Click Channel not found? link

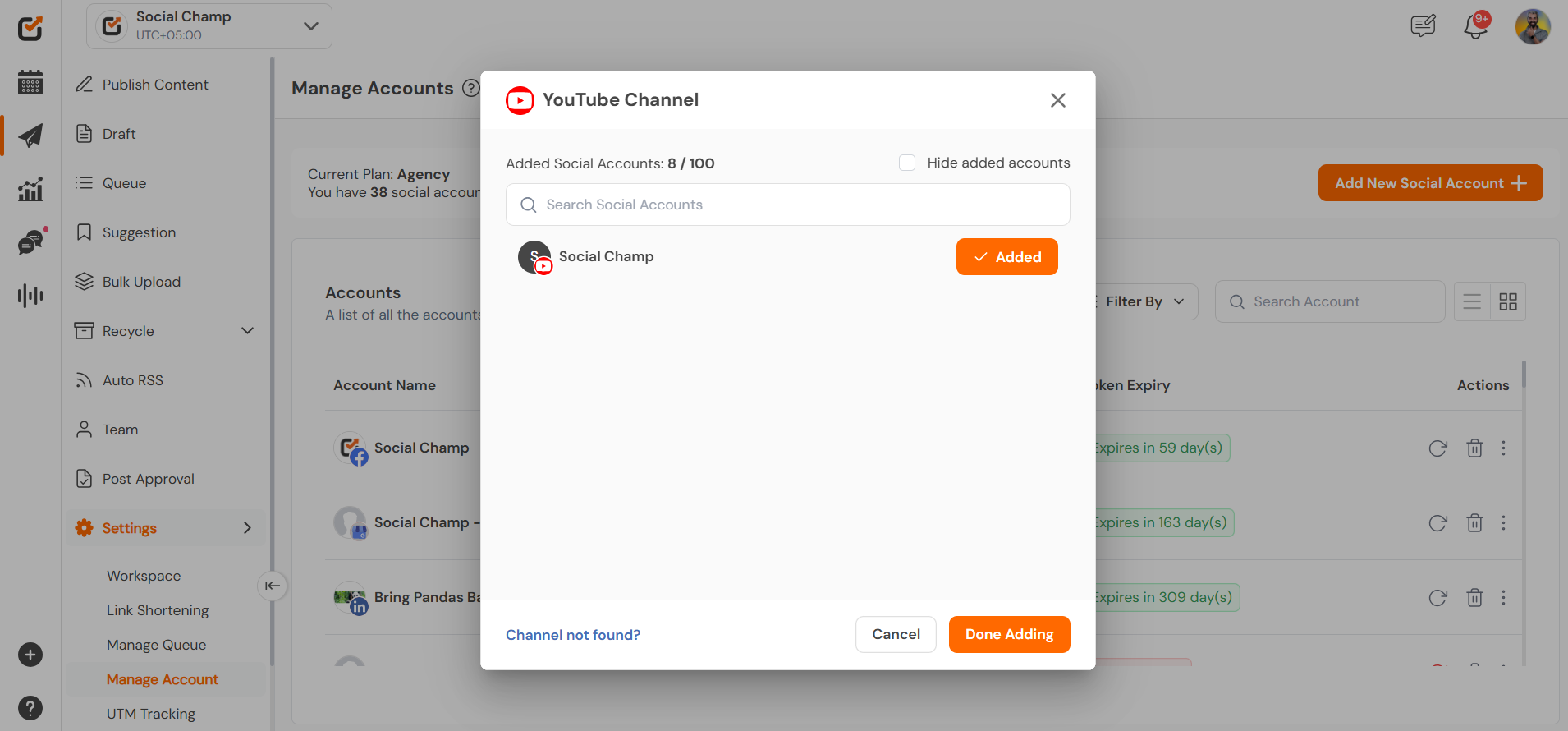pos(573,635)
